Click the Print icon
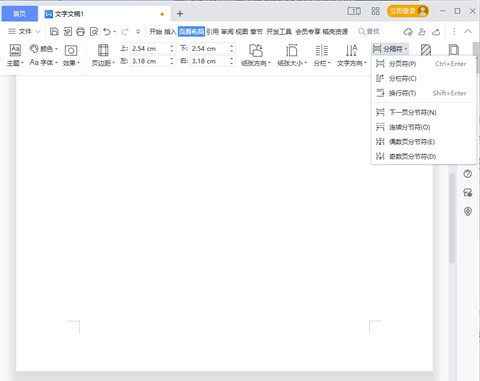 click(x=80, y=32)
